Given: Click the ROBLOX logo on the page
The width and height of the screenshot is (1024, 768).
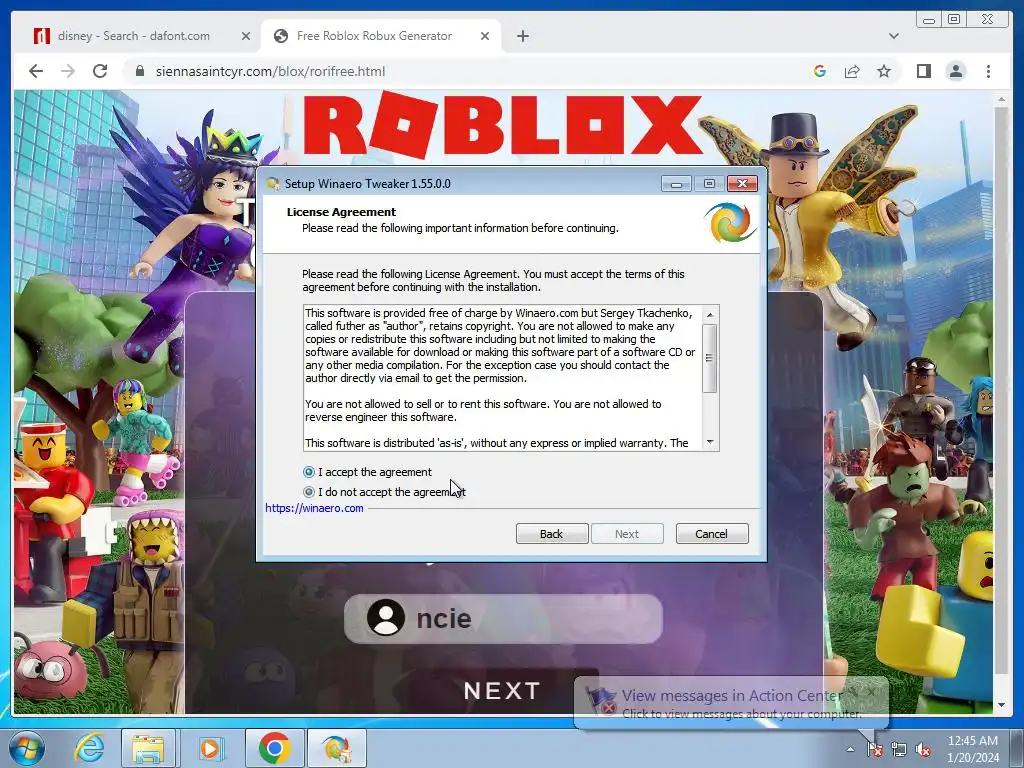Looking at the screenshot, I should click(503, 125).
